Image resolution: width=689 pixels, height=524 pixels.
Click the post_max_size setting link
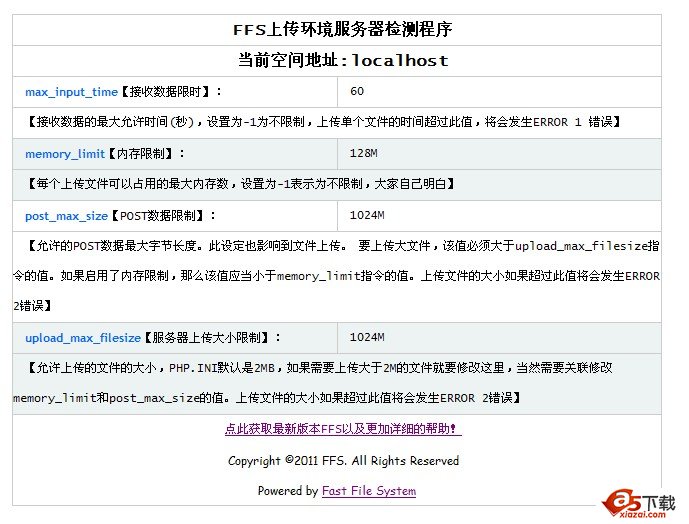[x=66, y=216]
